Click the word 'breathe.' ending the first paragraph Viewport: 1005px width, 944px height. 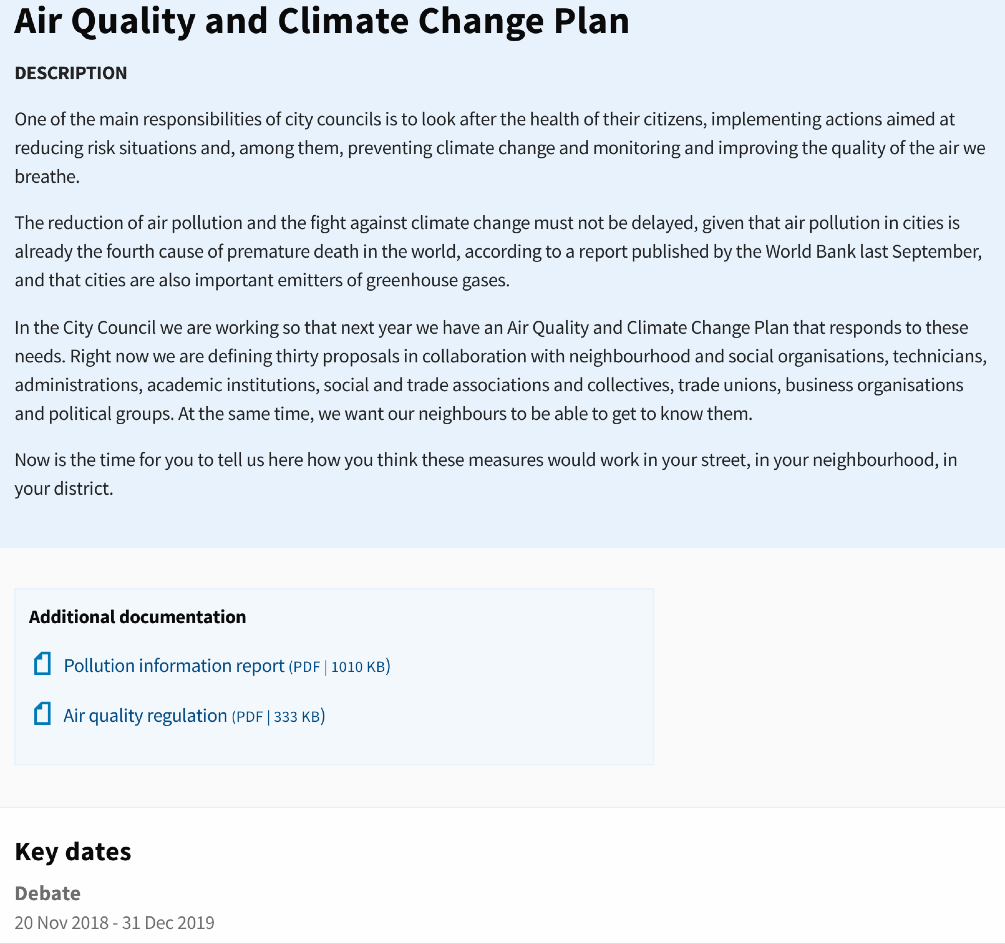[x=47, y=177]
